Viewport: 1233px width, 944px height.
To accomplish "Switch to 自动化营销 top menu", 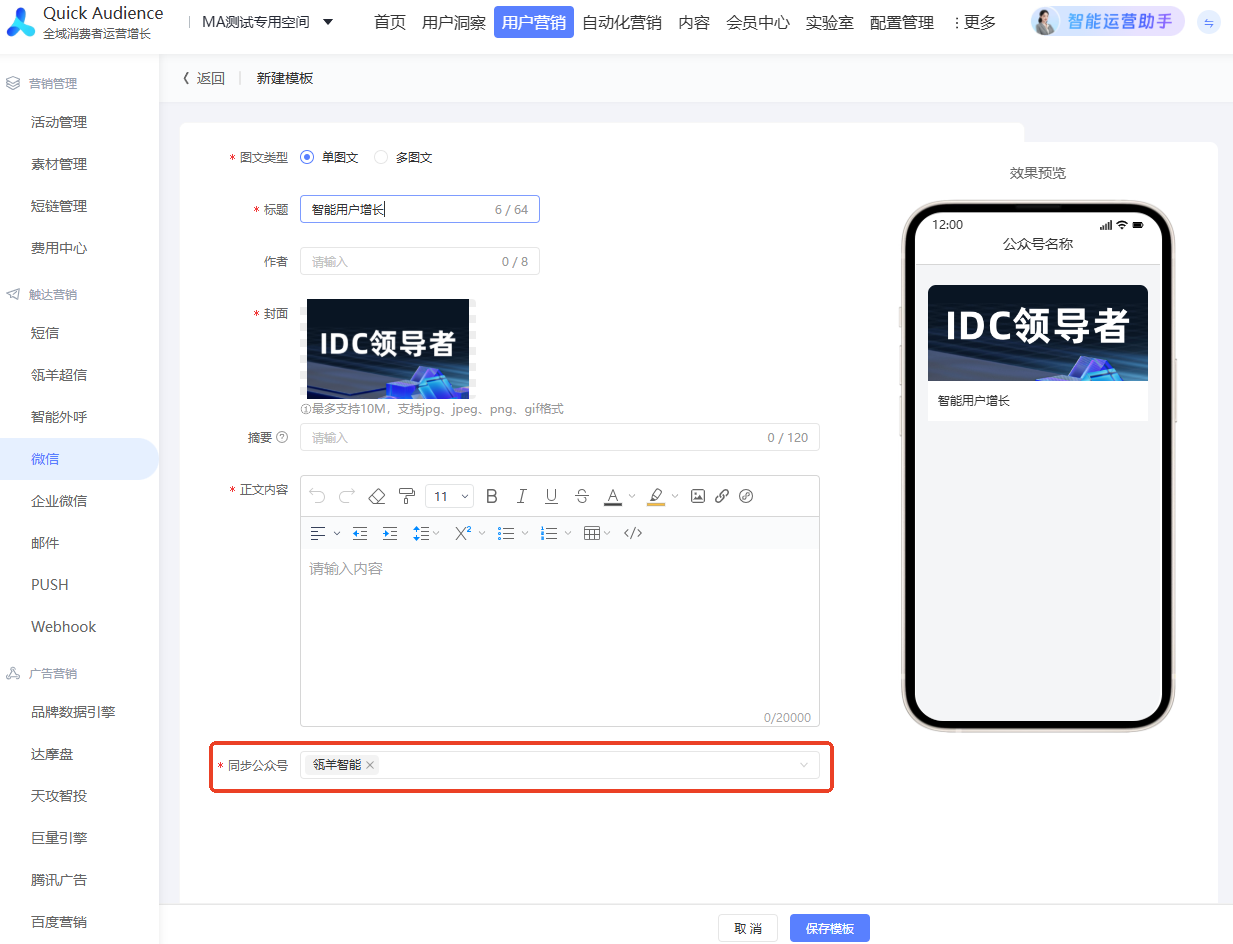I will coord(622,22).
